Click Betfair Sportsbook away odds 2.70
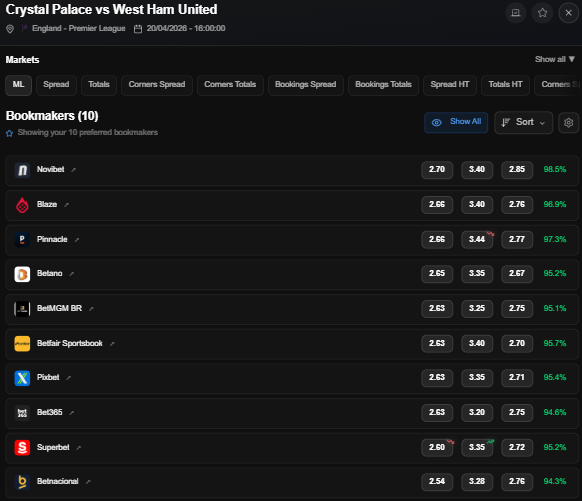This screenshot has width=582, height=501. [x=517, y=343]
